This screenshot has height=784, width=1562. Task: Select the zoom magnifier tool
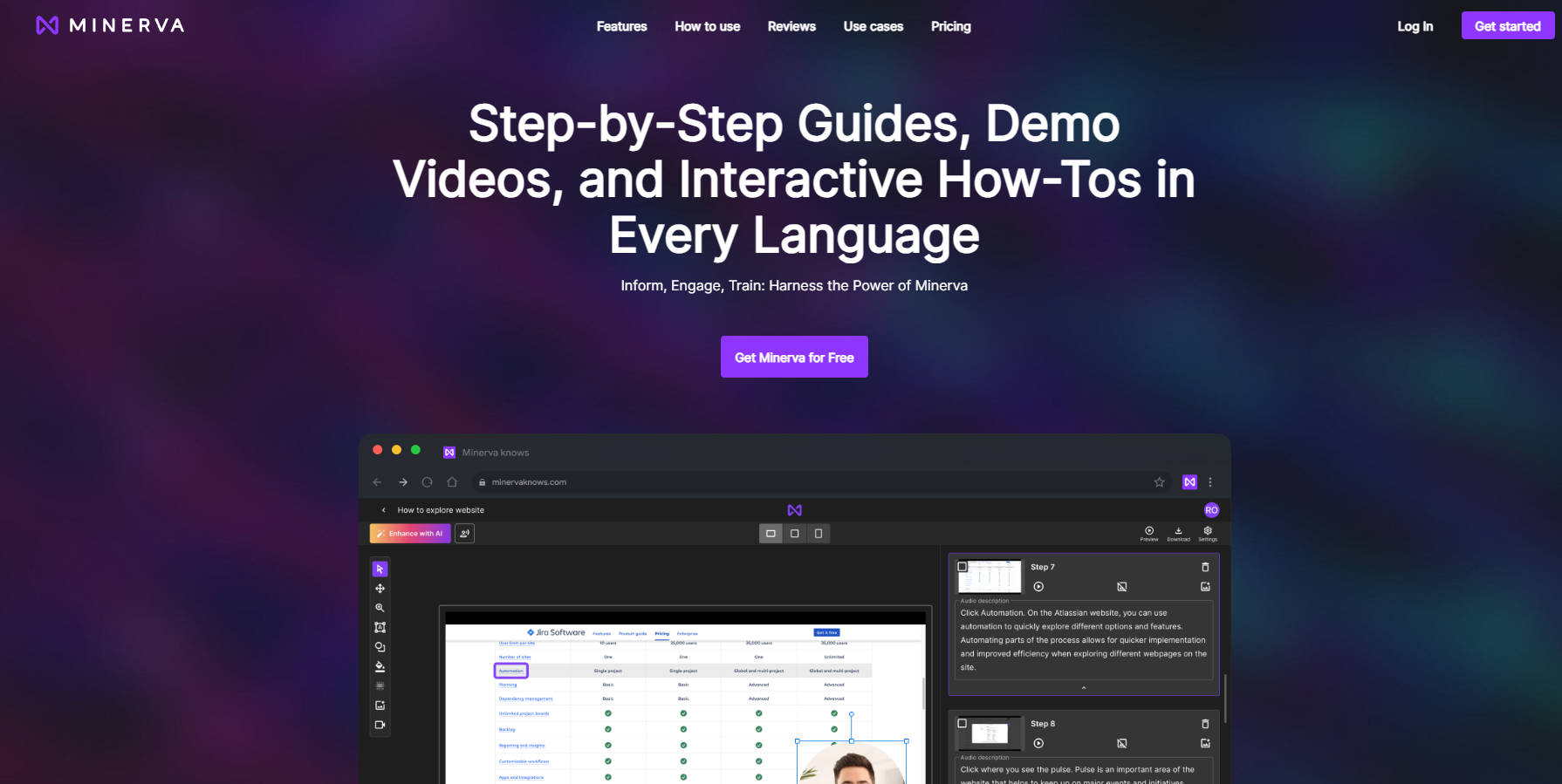380,608
